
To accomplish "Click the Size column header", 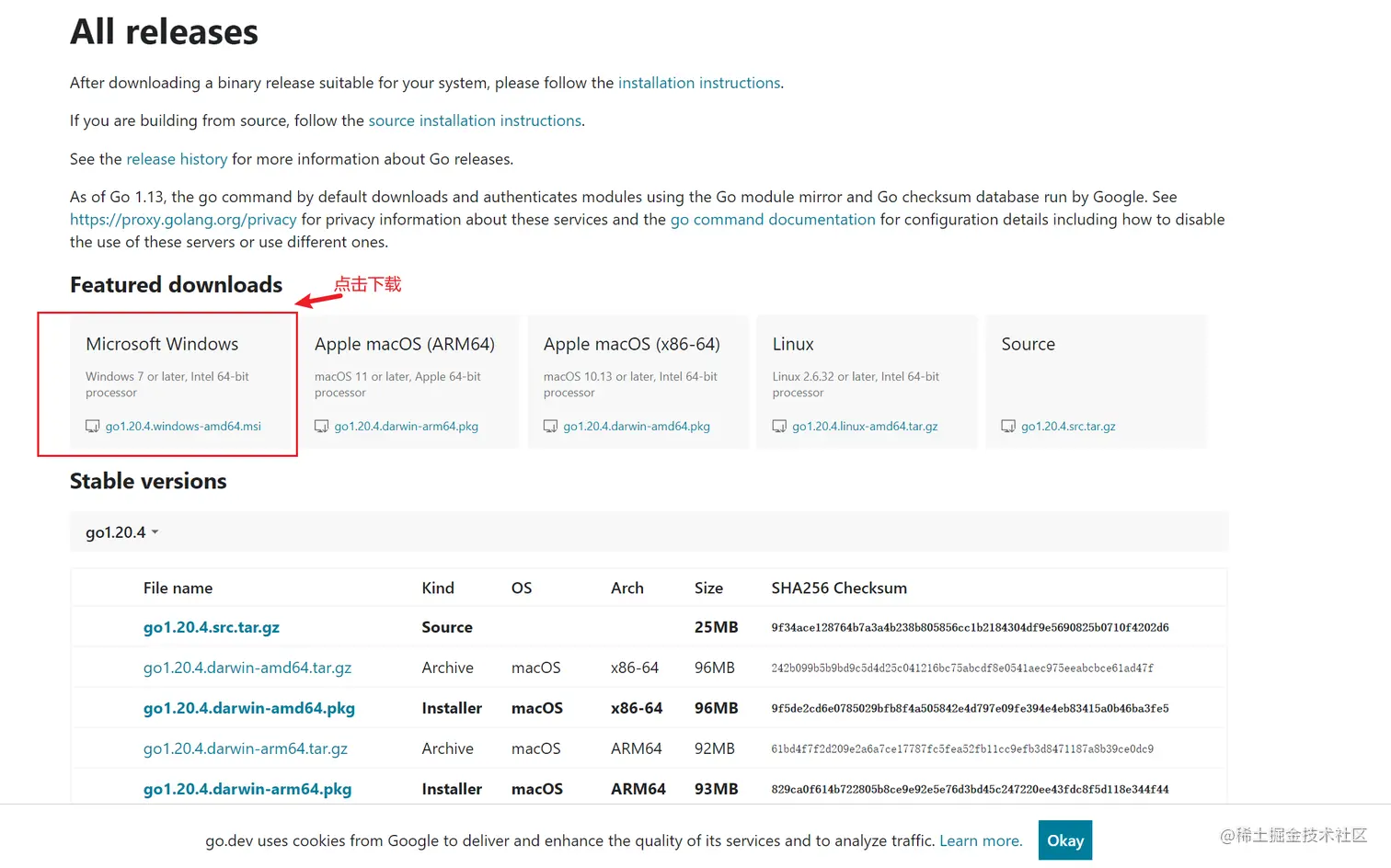I will (708, 588).
